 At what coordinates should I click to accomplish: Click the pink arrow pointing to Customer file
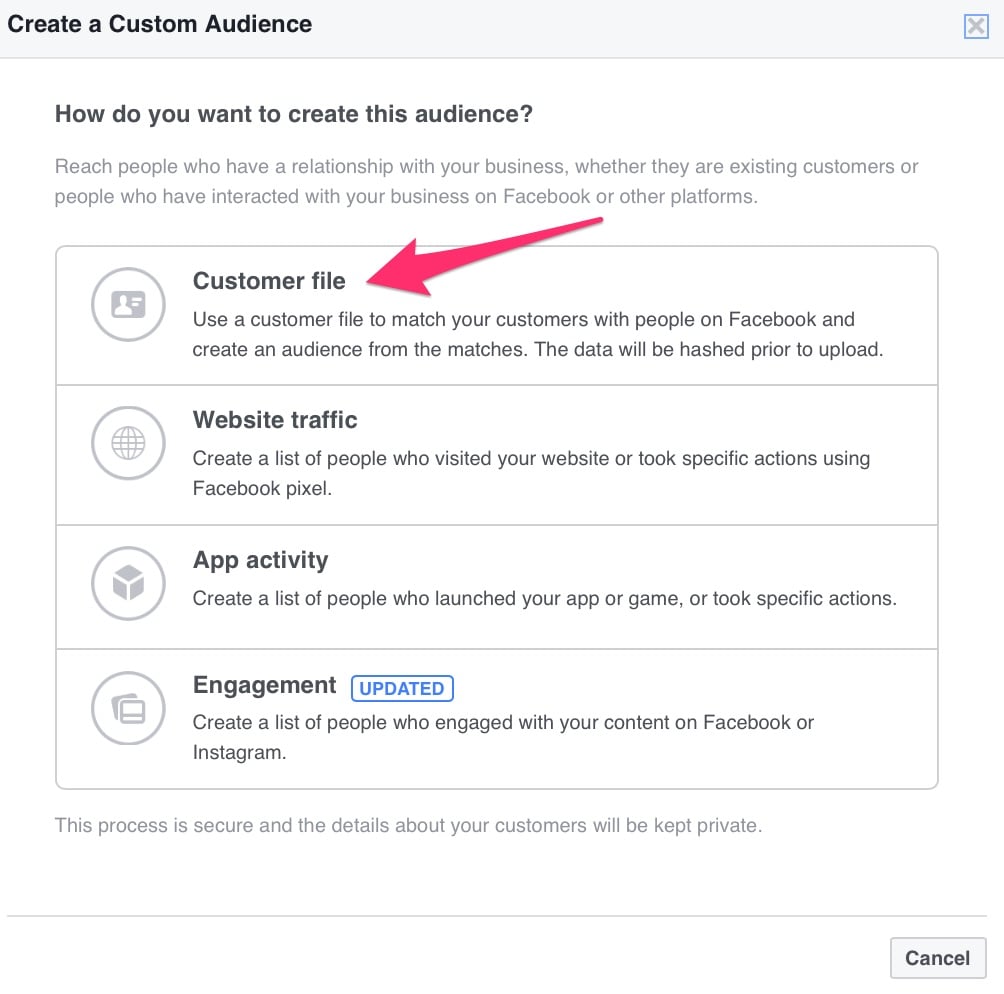pyautogui.click(x=484, y=257)
